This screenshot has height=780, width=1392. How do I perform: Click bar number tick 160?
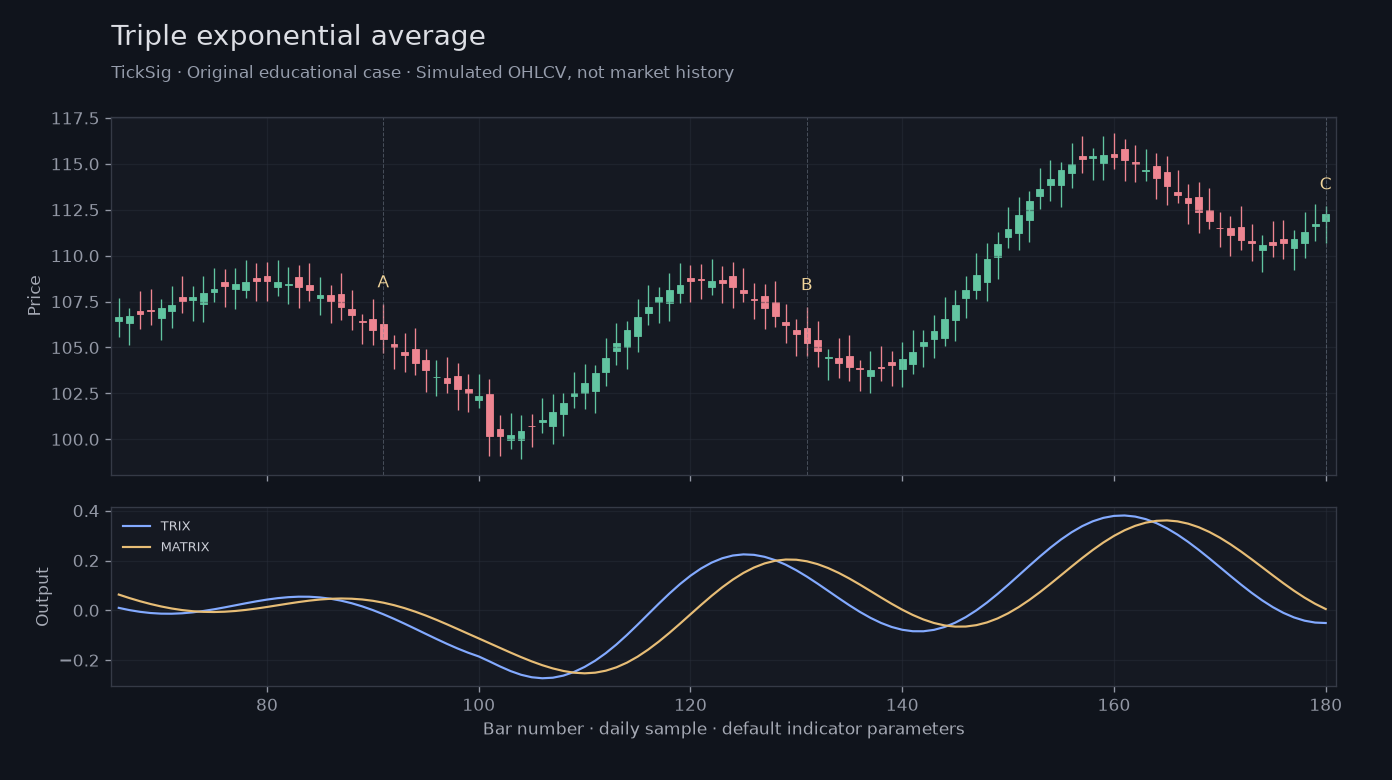tap(1114, 703)
